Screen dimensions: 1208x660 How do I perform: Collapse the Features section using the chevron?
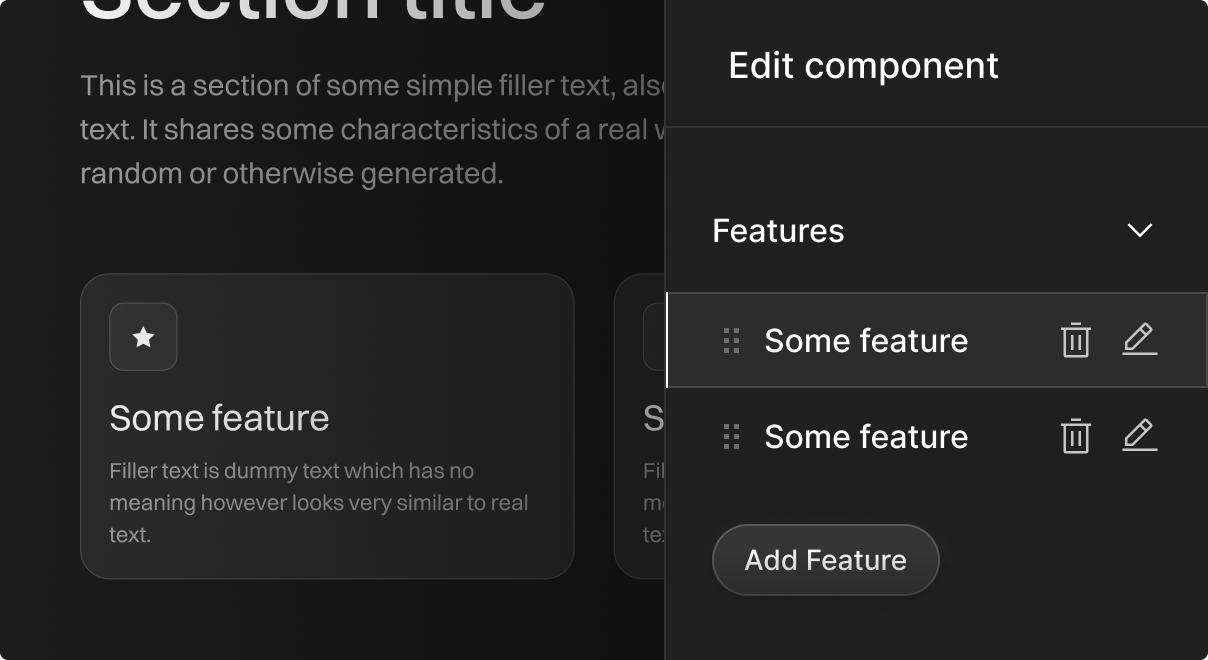pos(1139,231)
